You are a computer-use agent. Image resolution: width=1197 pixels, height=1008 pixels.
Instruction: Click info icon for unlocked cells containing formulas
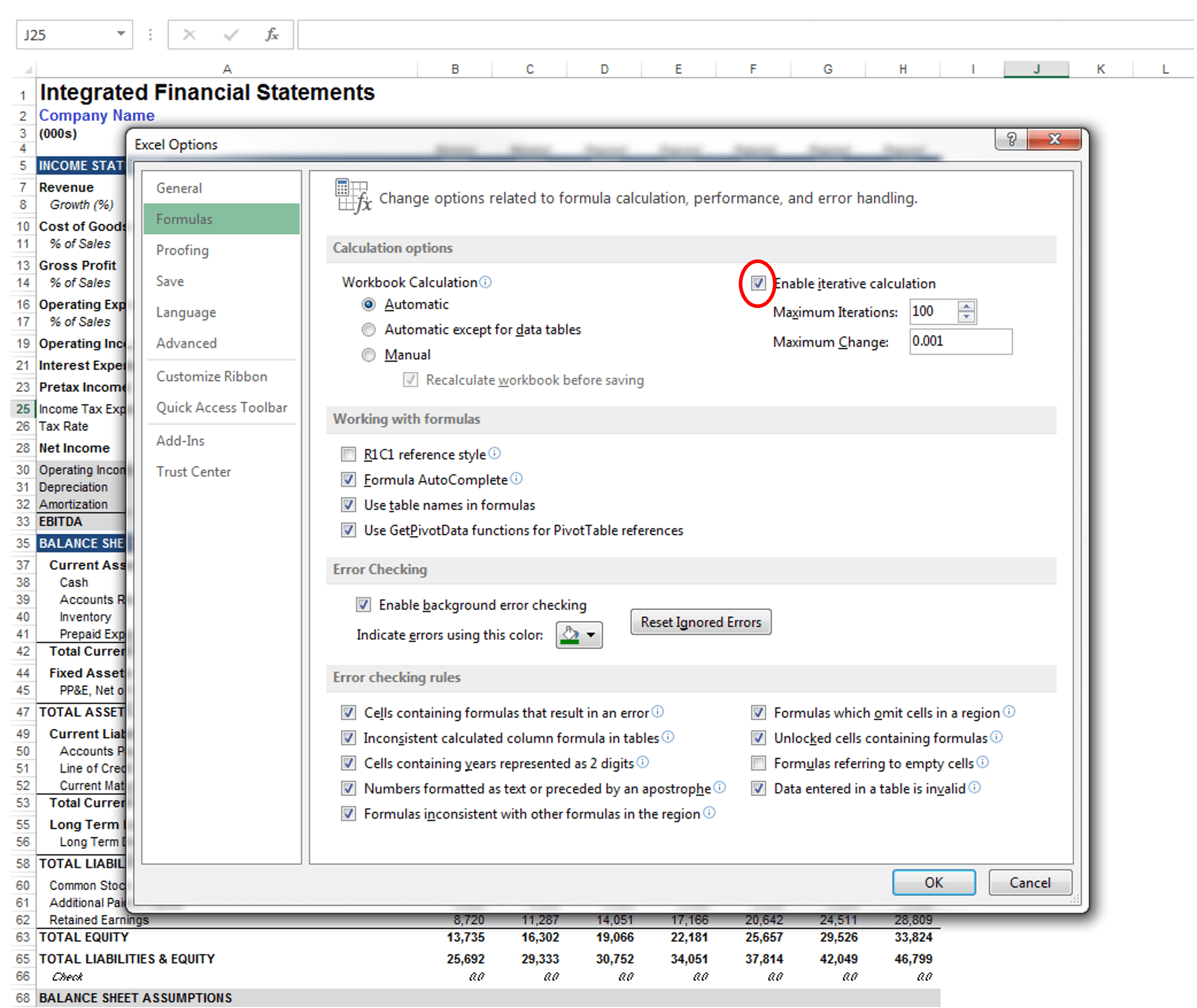[x=996, y=737]
